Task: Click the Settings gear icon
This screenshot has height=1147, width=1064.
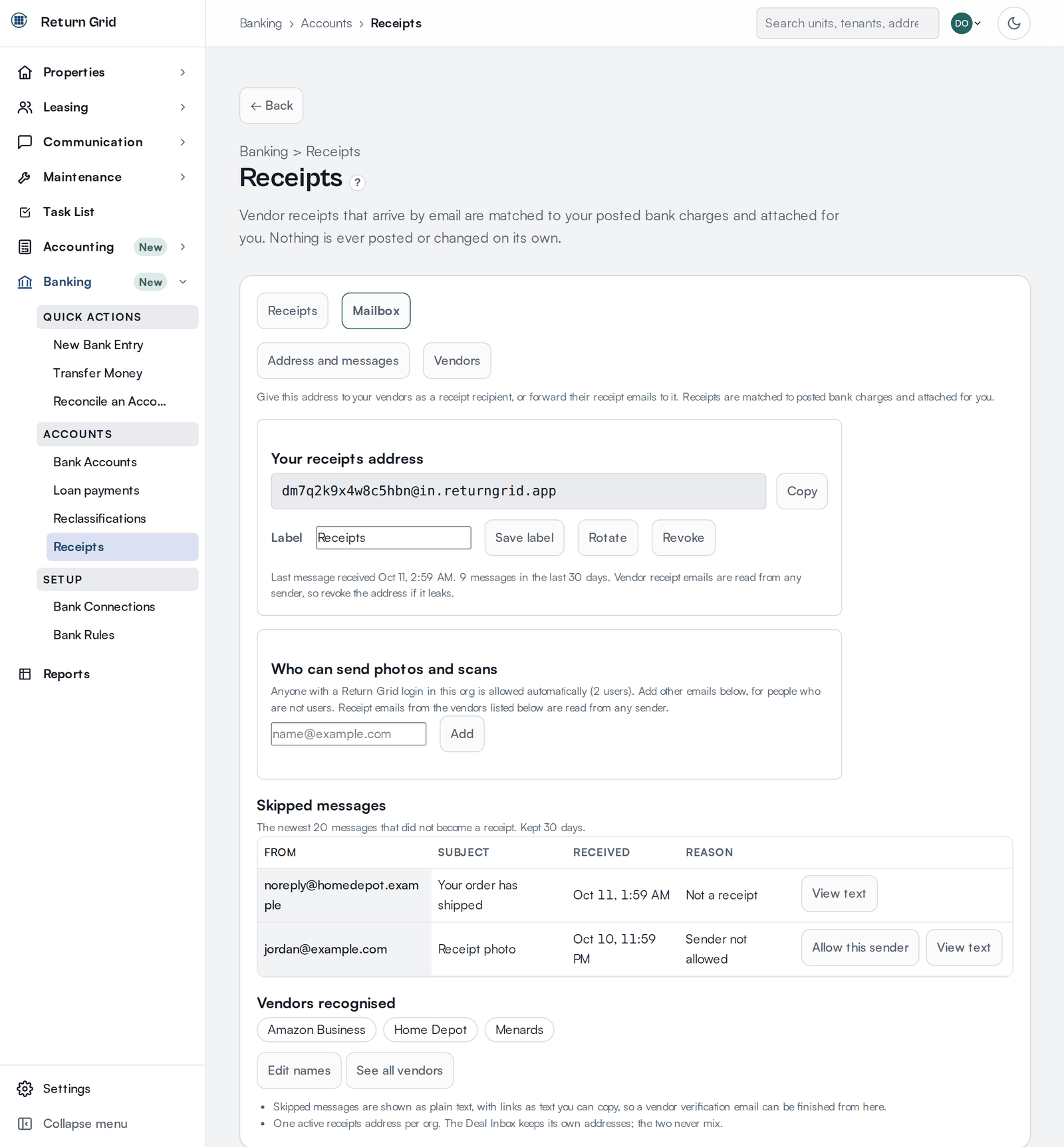Action: 25,1088
